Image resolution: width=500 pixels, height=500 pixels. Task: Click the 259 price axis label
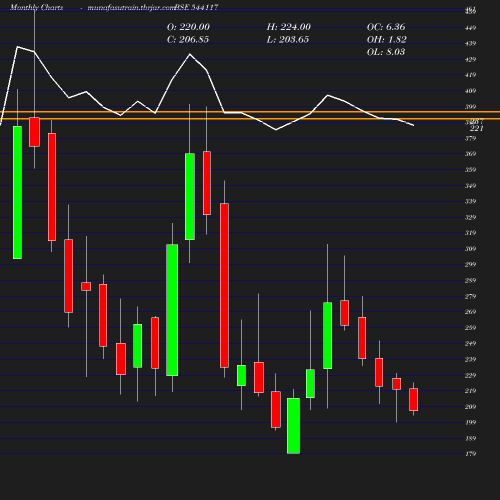pyautogui.click(x=471, y=328)
